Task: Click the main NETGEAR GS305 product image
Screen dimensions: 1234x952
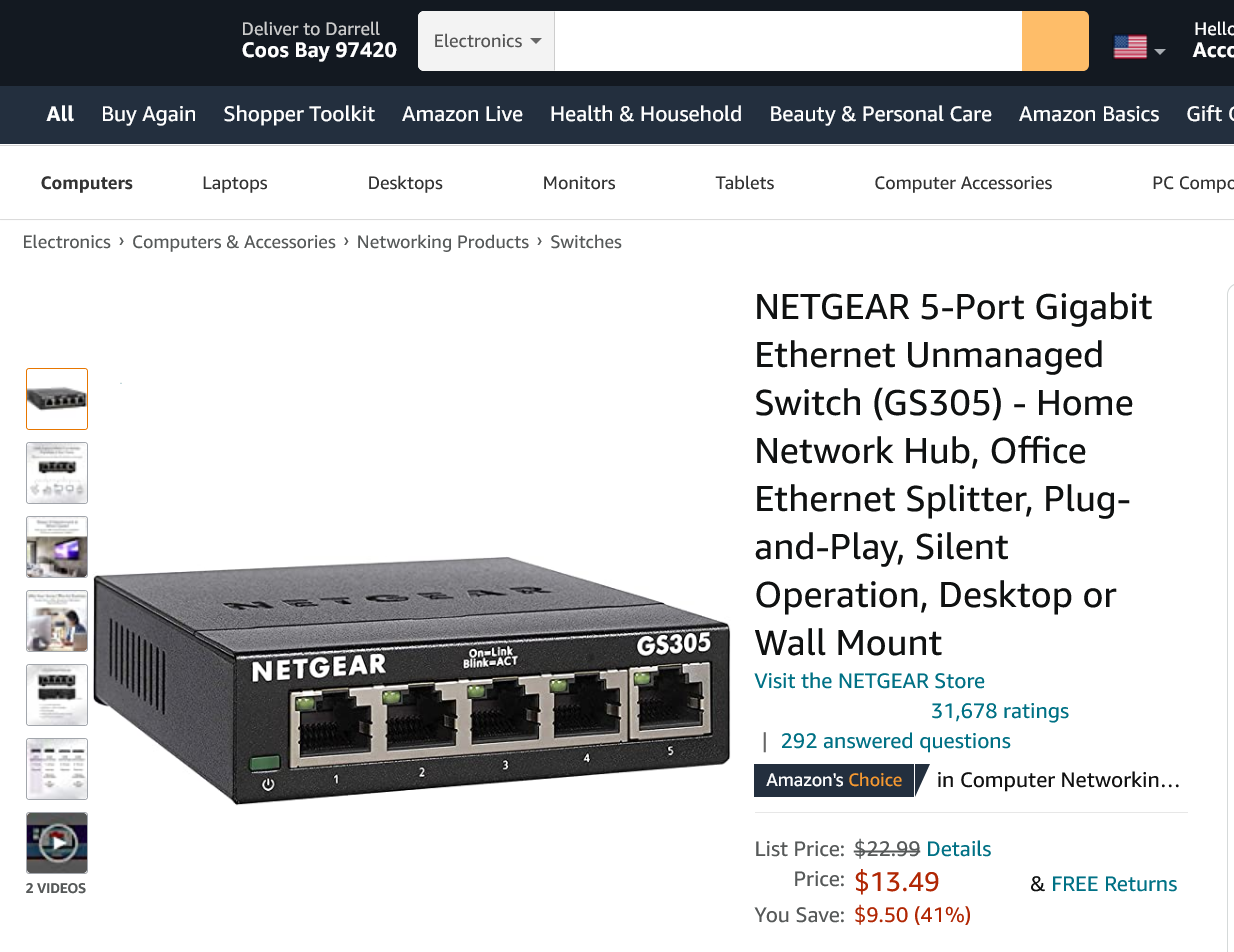Action: pos(412,680)
